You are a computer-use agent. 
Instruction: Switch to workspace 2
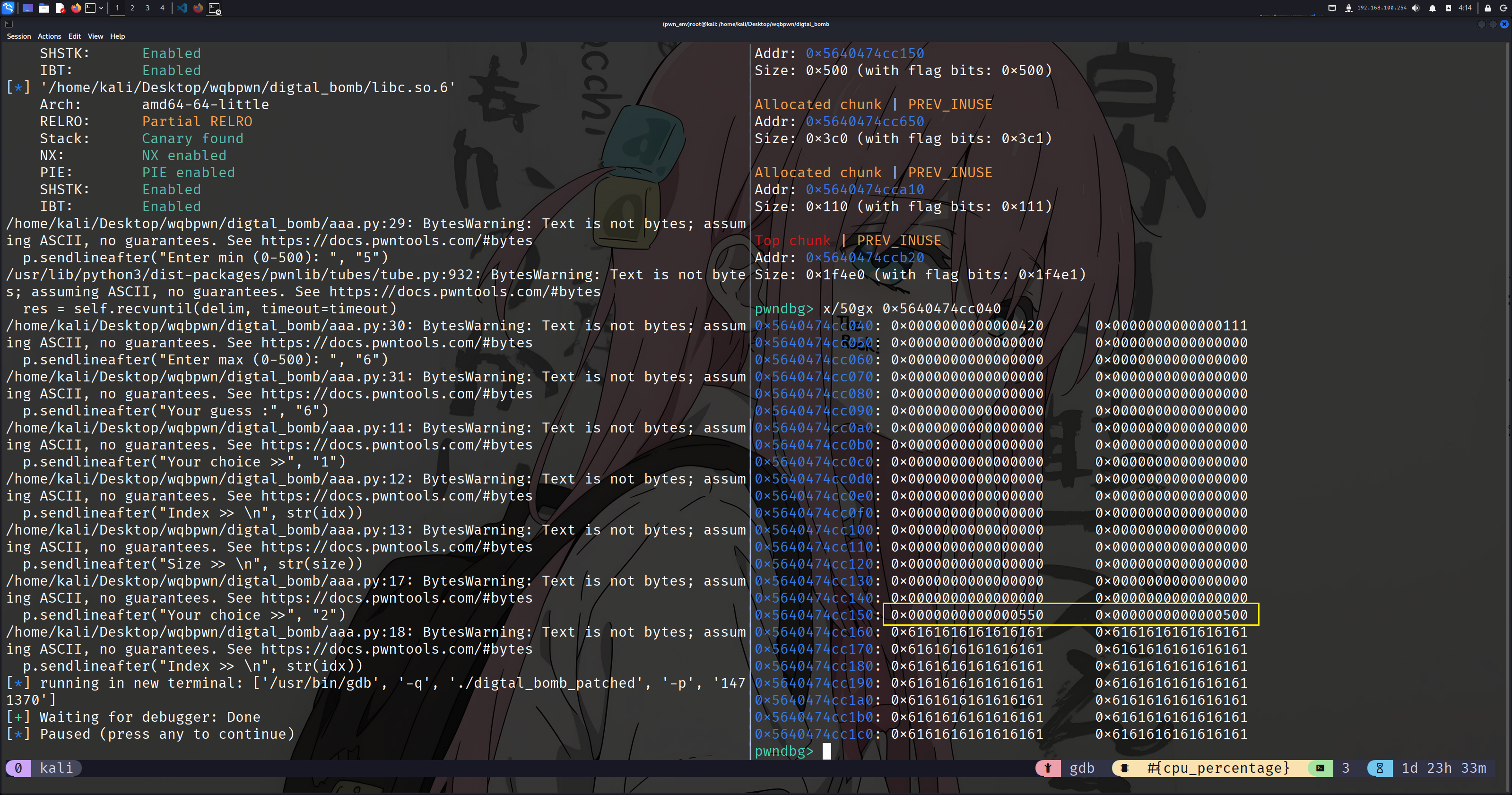click(x=132, y=8)
